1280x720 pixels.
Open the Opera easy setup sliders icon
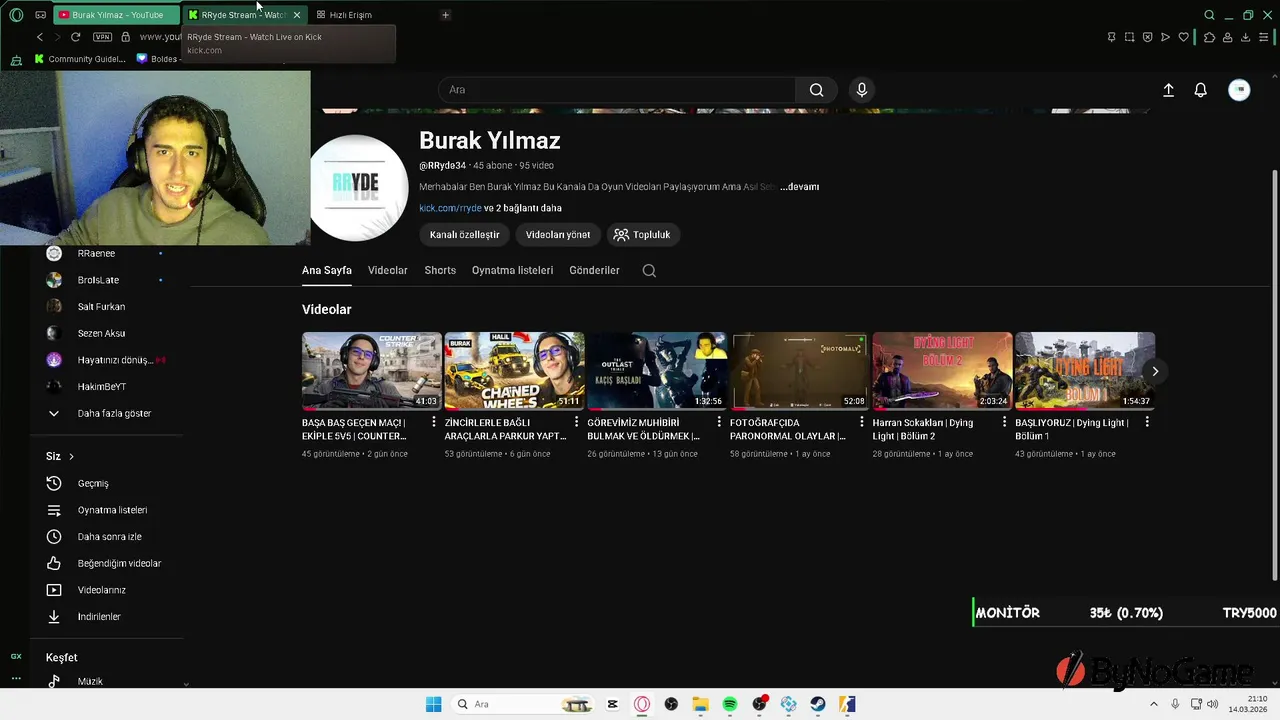1264,37
